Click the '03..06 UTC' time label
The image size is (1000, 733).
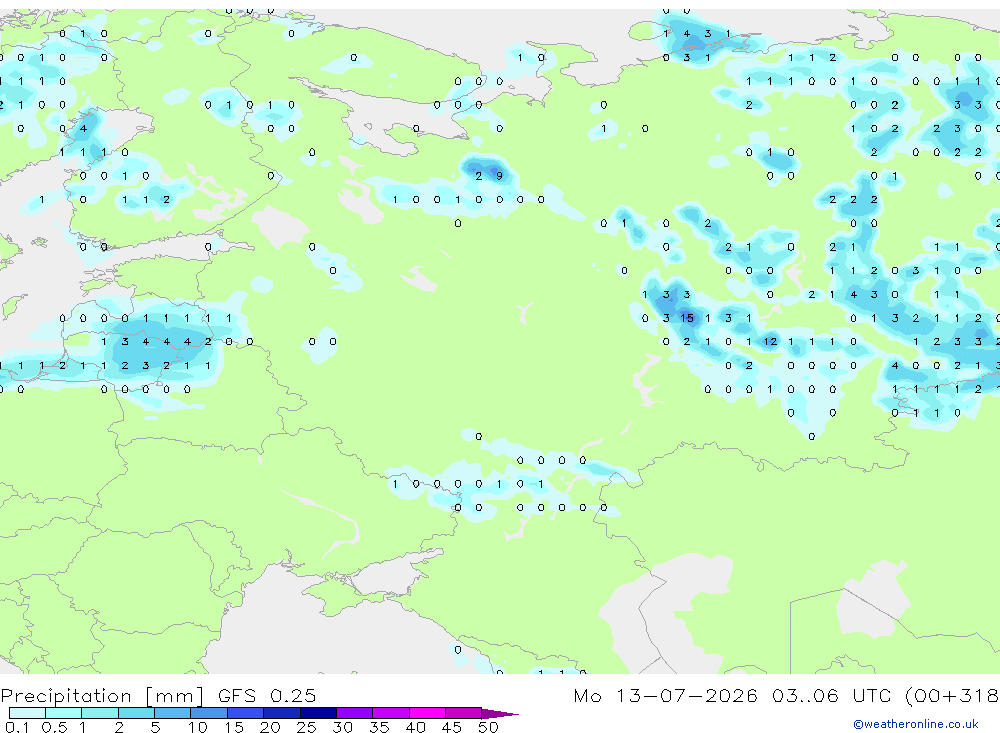click(x=830, y=696)
